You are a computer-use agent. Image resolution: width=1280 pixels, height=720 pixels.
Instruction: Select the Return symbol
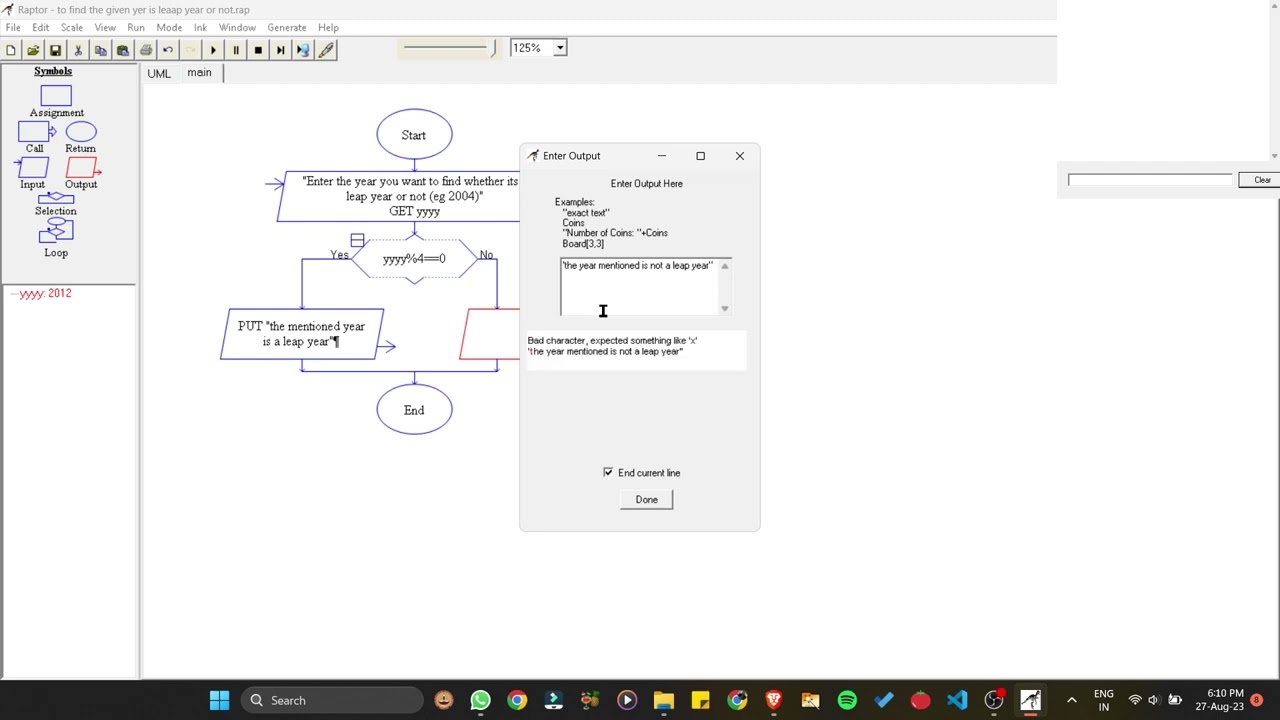pos(81,132)
